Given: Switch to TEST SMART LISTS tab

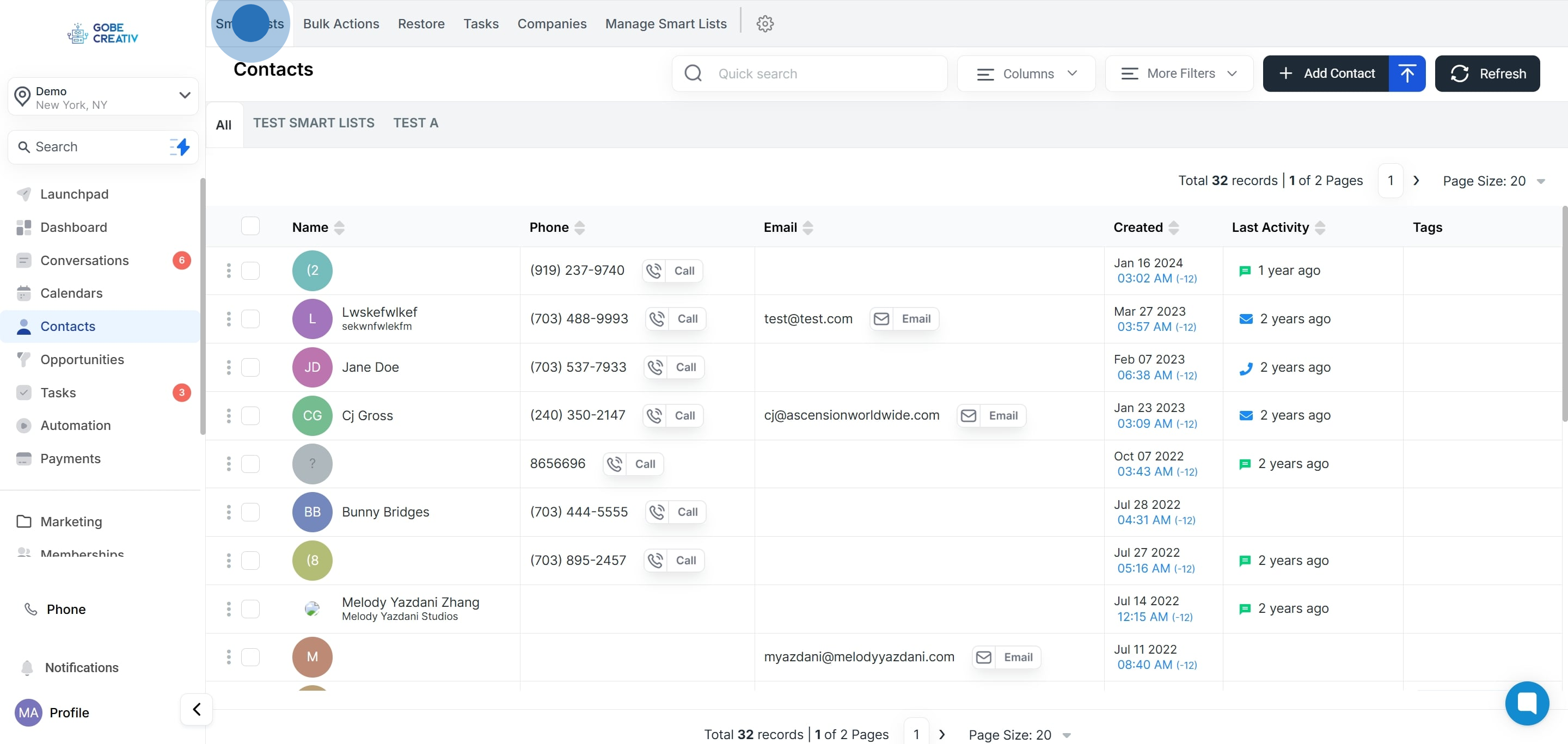Looking at the screenshot, I should [x=314, y=123].
